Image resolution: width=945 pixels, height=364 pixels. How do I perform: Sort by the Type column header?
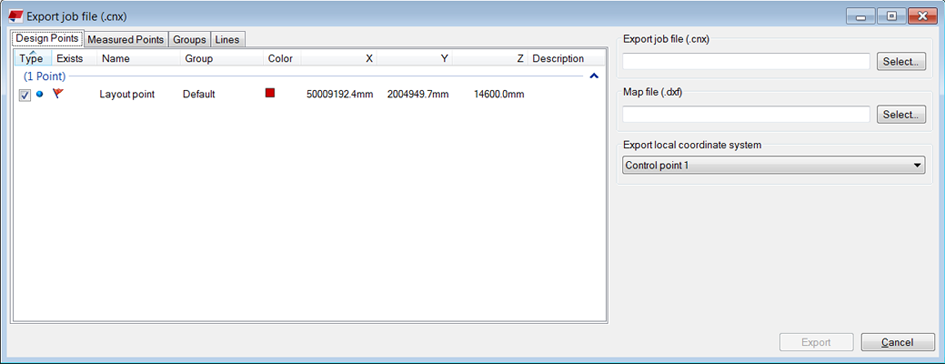click(32, 58)
